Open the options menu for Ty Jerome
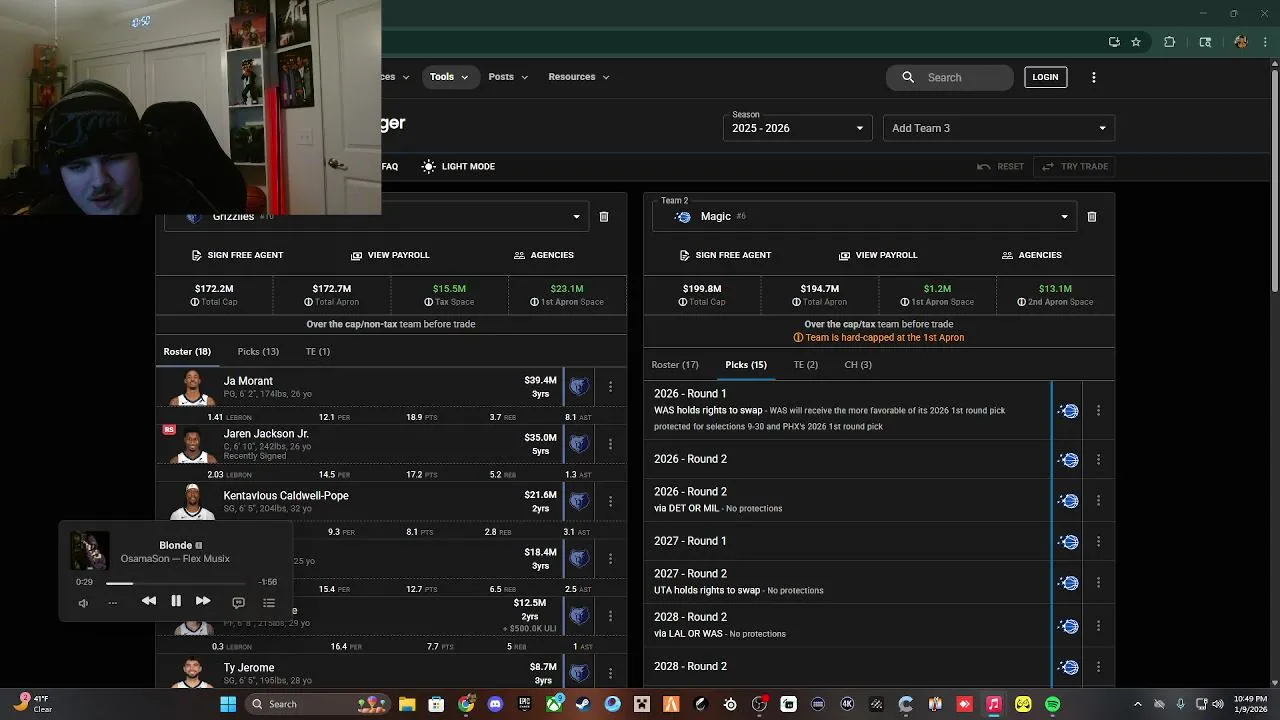The height and width of the screenshot is (720, 1280). [610, 673]
